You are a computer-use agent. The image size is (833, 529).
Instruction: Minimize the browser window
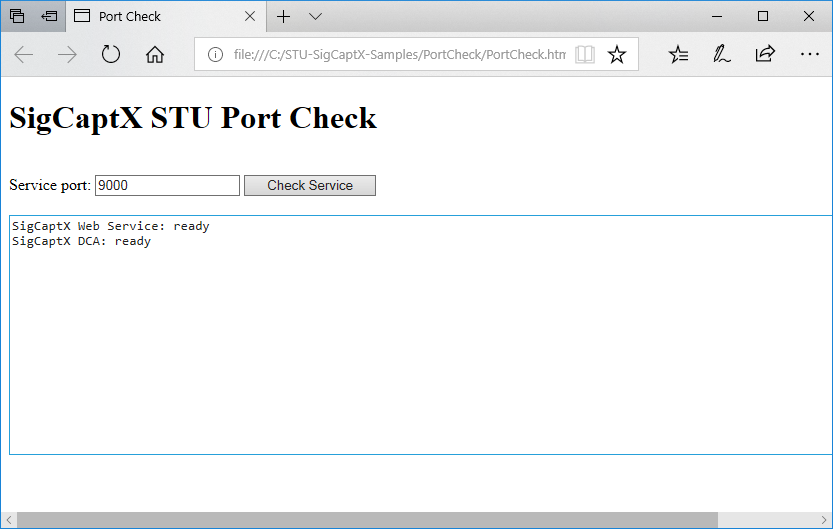(x=717, y=16)
